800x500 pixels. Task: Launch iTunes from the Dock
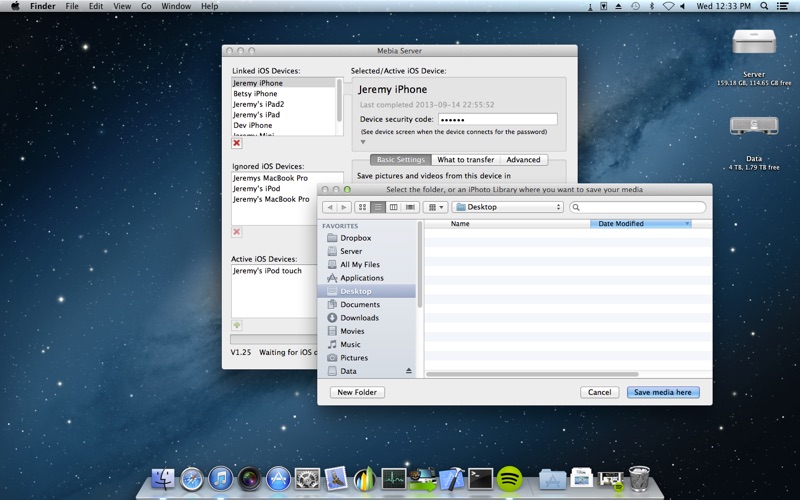click(220, 479)
